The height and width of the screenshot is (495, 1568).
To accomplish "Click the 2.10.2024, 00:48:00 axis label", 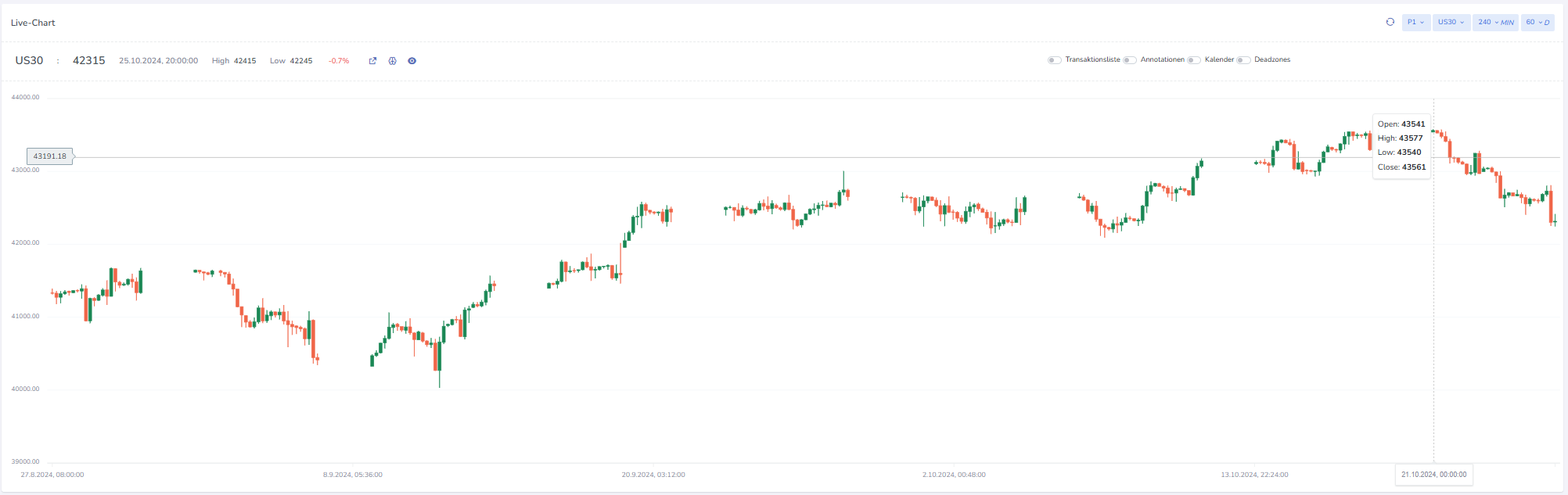I will point(954,475).
